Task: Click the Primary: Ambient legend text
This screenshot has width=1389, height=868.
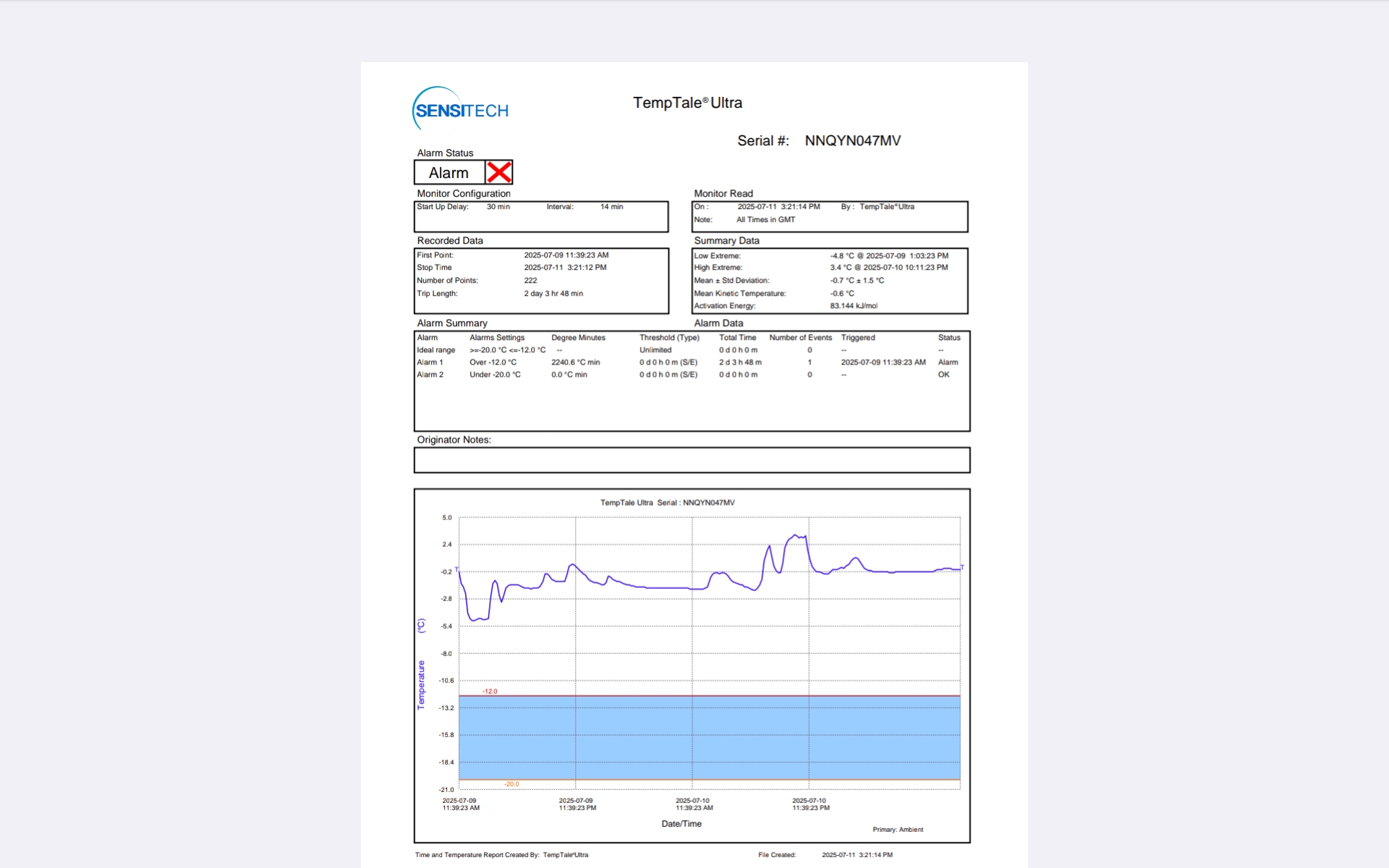Action: pyautogui.click(x=898, y=830)
